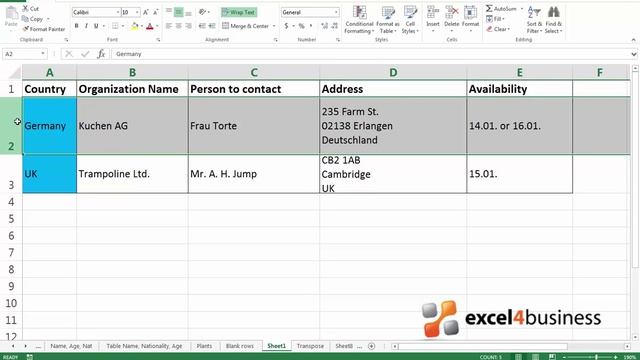
Task: Click the cell containing Kuchen AG
Action: point(132,126)
